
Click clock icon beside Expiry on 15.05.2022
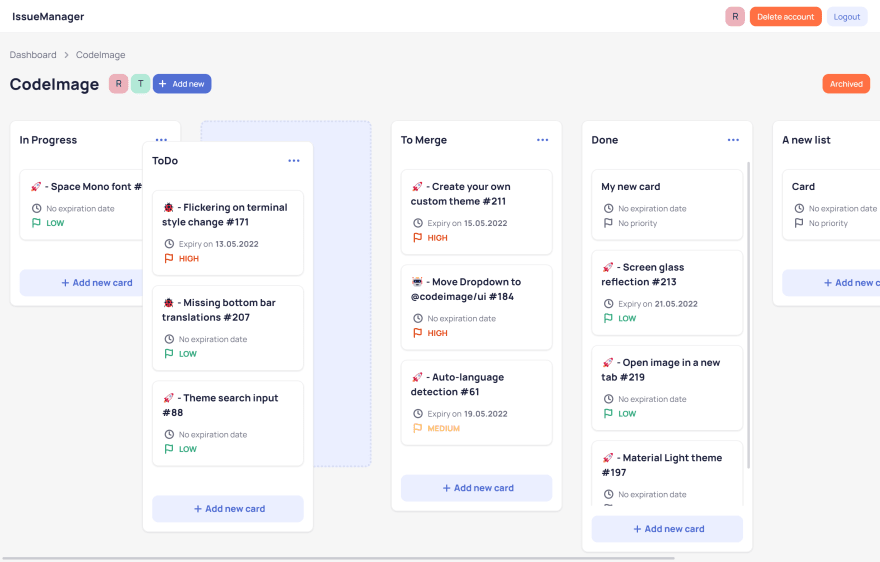(x=418, y=223)
